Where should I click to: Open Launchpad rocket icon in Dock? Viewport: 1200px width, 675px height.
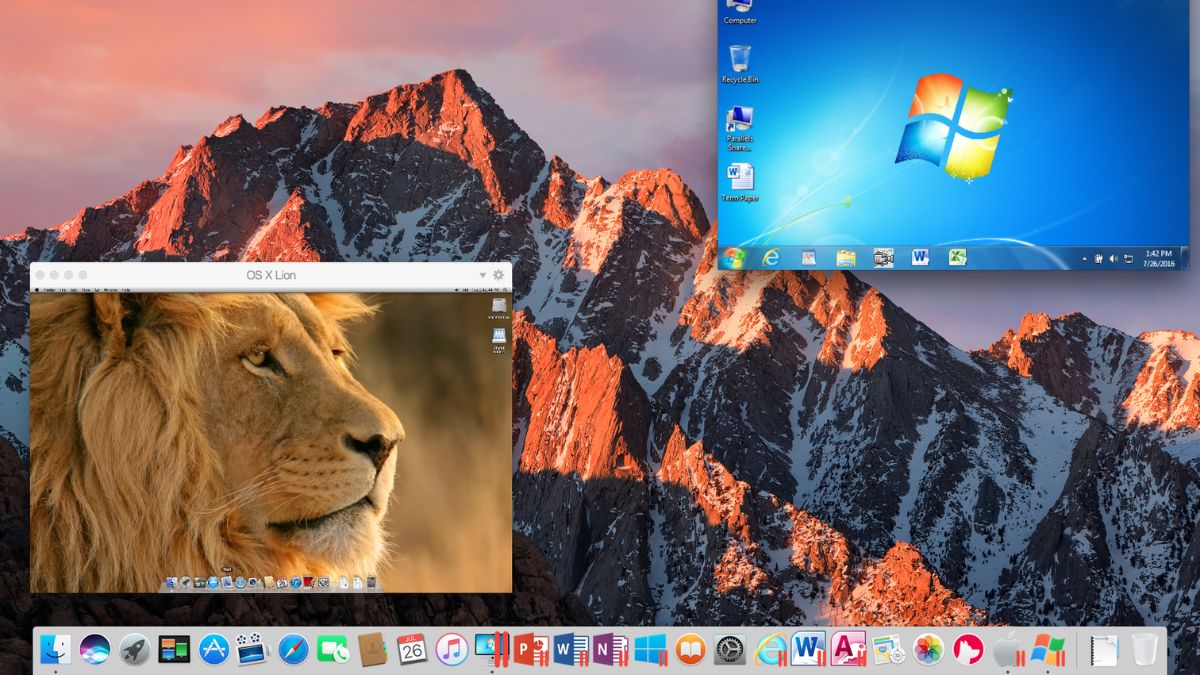coord(134,649)
